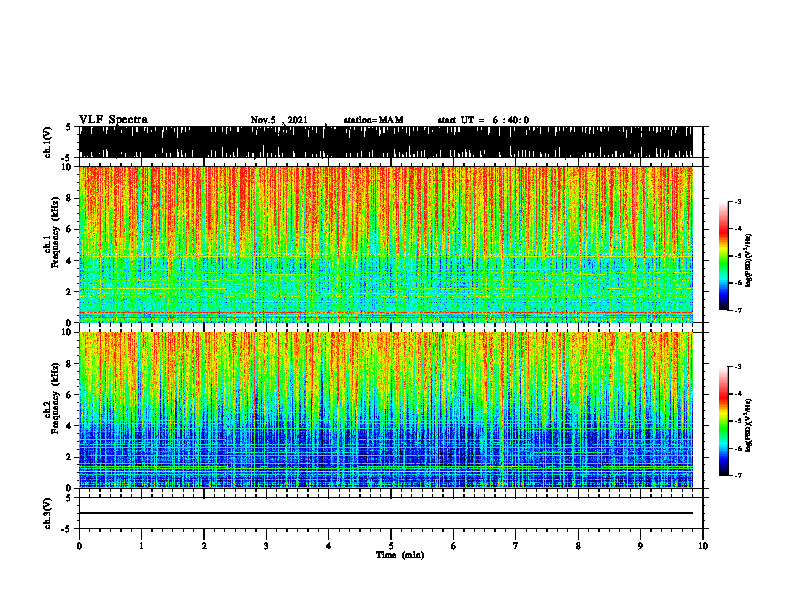Screen dimensions: 792x612
Task: Click the "-4" value on ch.1 colorbar
Action: click(738, 229)
